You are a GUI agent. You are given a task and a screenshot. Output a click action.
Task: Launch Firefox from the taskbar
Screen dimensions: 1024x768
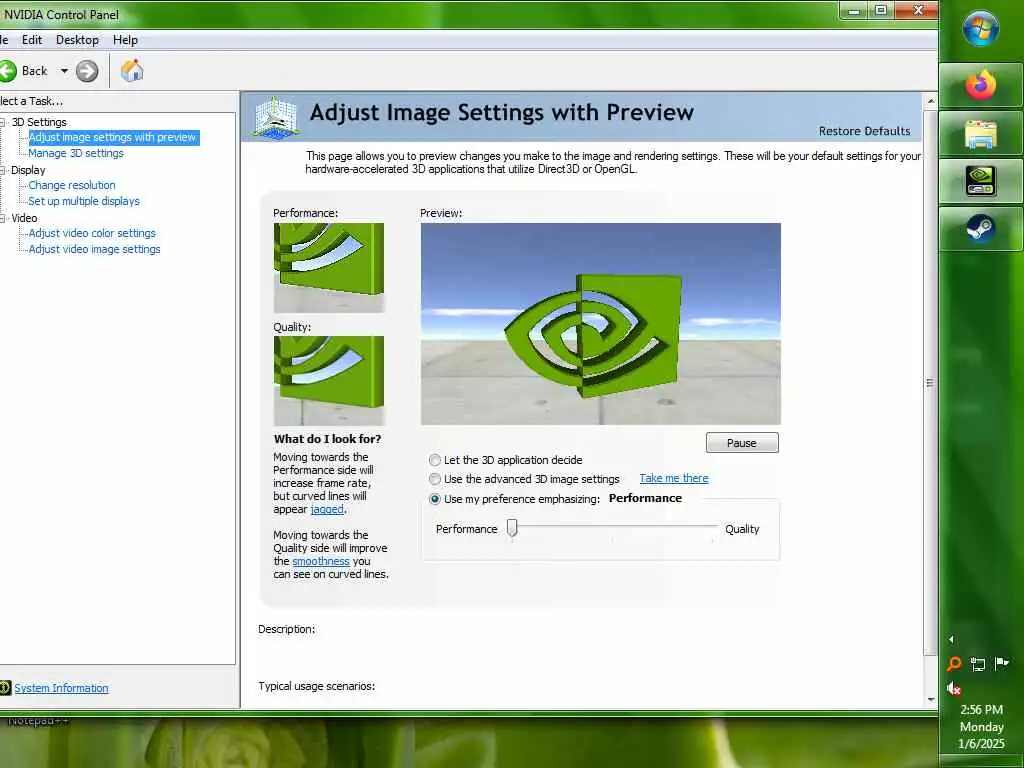[981, 86]
